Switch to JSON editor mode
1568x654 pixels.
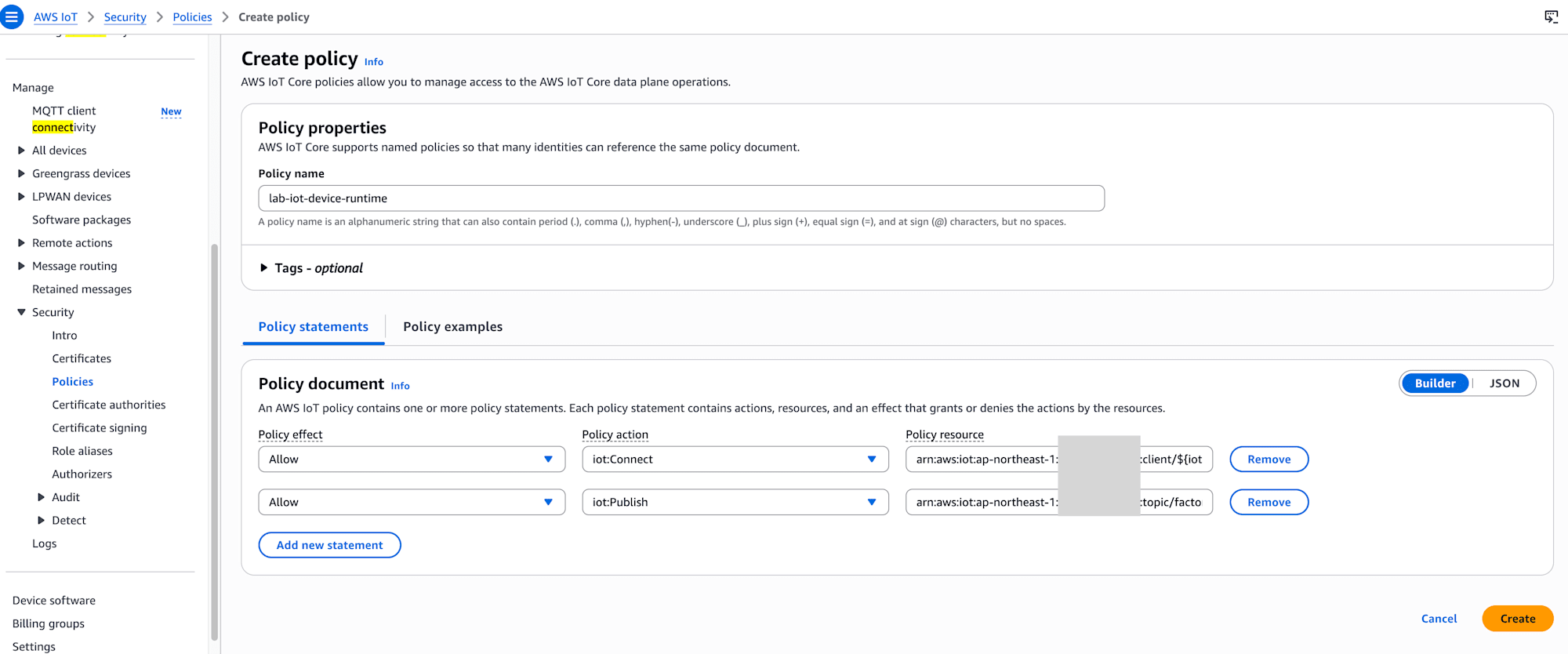1504,383
